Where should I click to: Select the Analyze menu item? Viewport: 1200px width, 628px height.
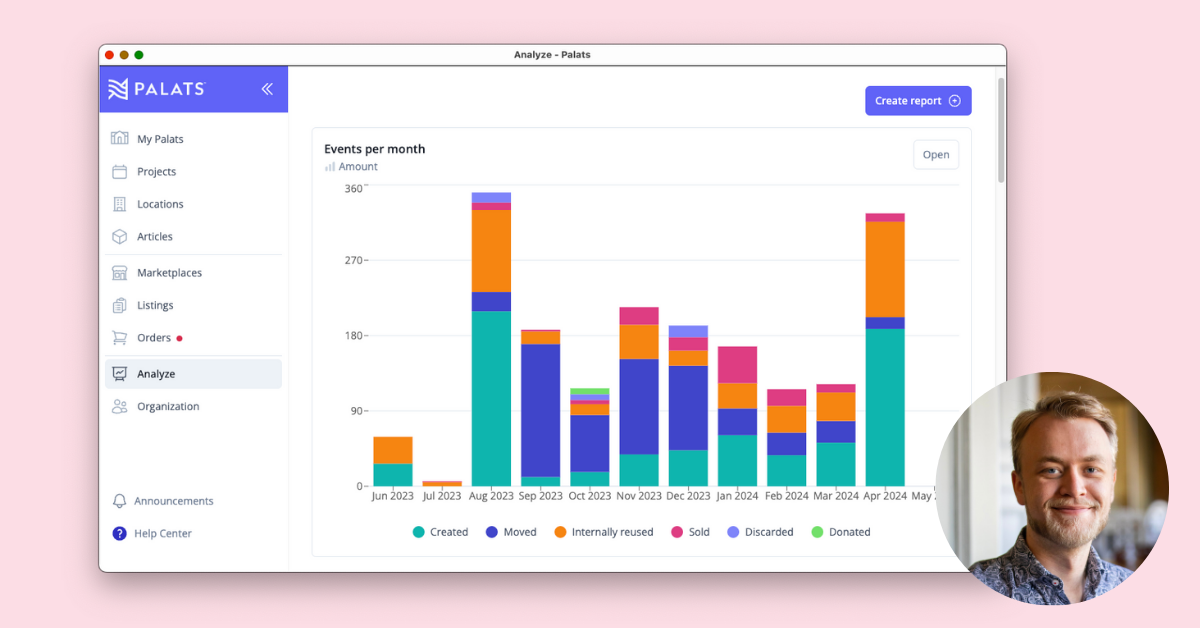(156, 374)
